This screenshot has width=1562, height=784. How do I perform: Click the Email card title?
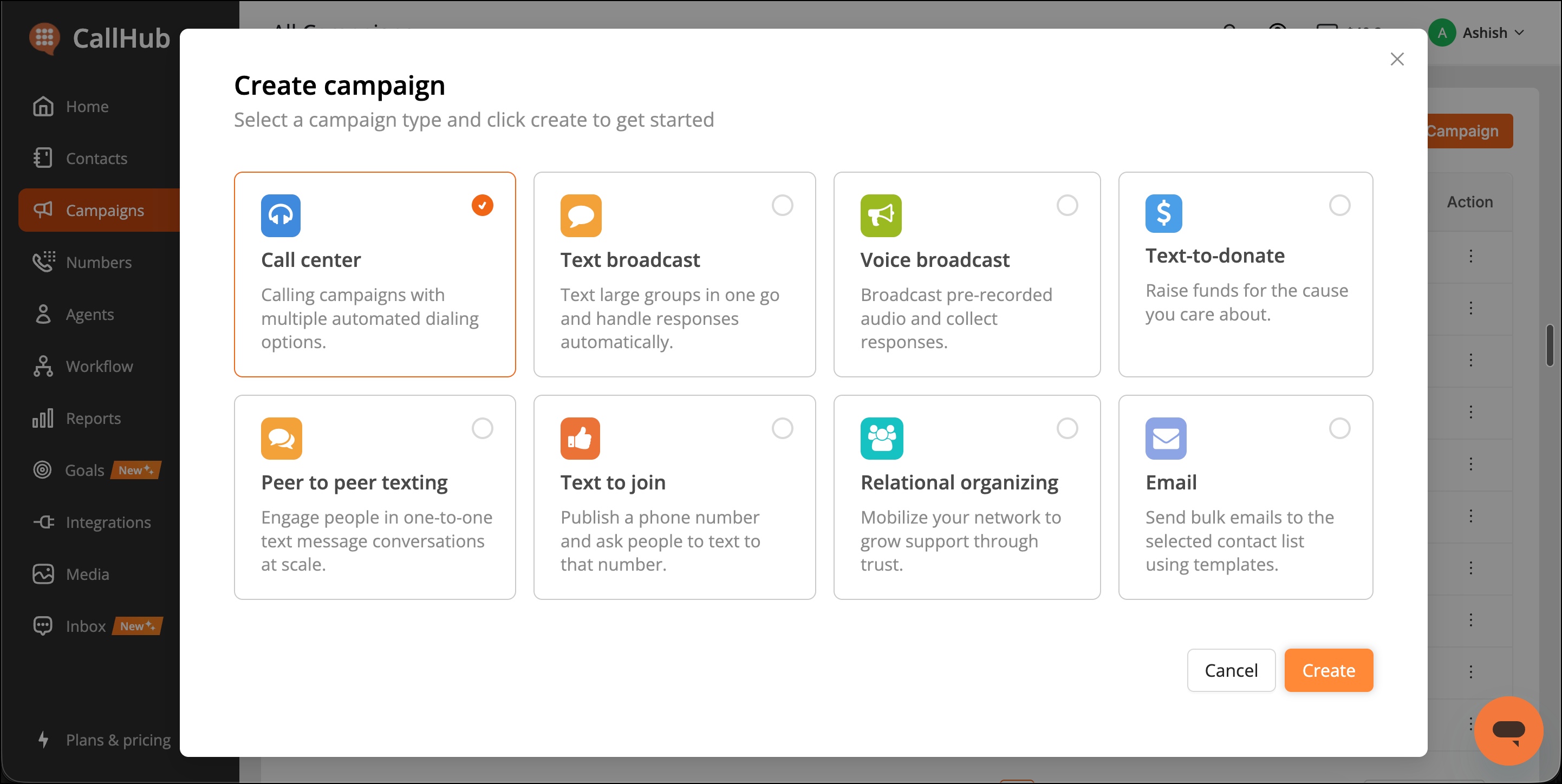click(1171, 482)
